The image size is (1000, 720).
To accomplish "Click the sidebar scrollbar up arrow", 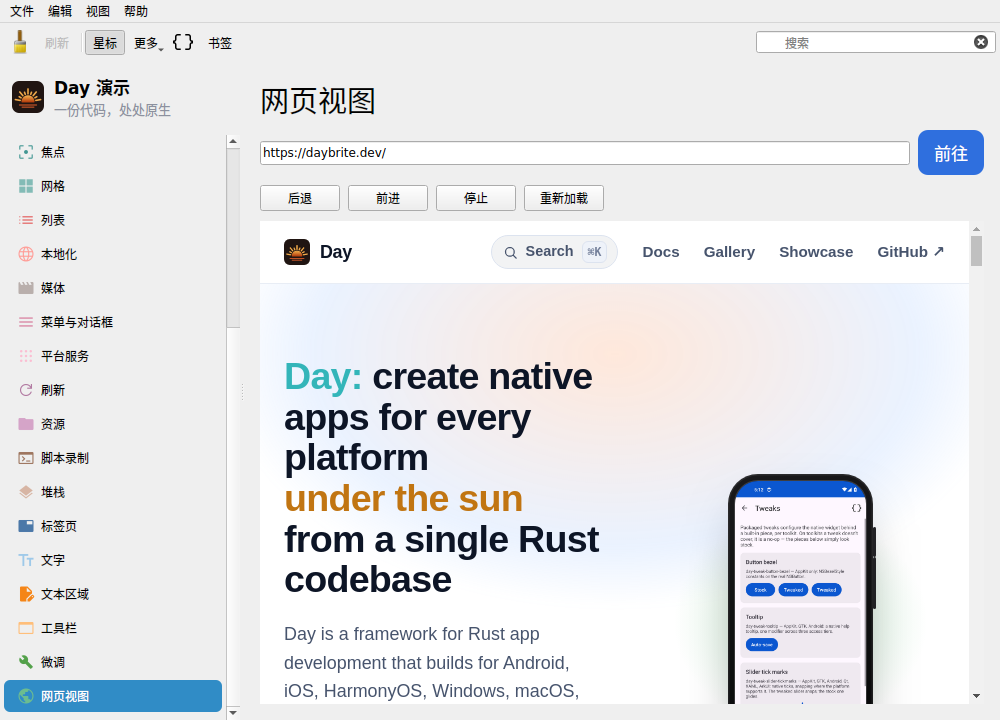I will (233, 142).
